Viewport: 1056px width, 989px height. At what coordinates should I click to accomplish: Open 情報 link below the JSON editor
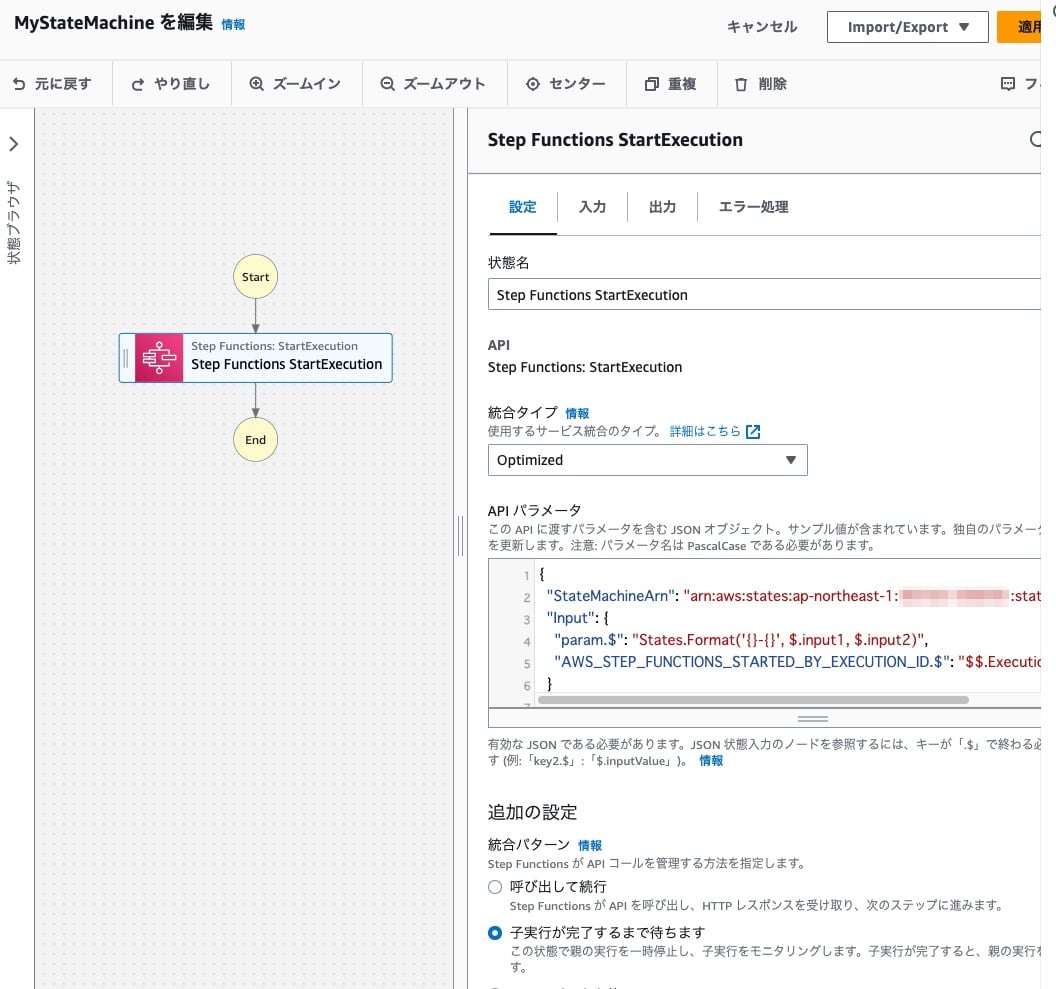point(711,761)
